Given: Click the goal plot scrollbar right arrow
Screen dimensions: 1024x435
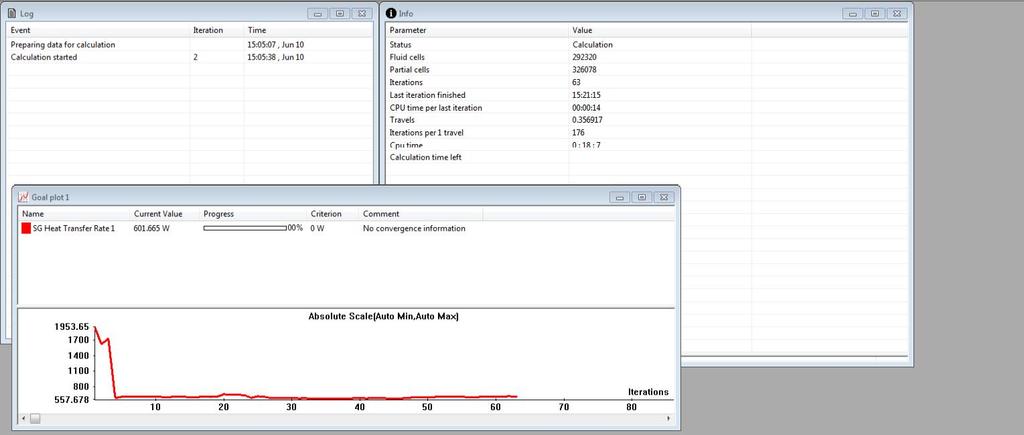Looking at the screenshot, I should [668, 418].
